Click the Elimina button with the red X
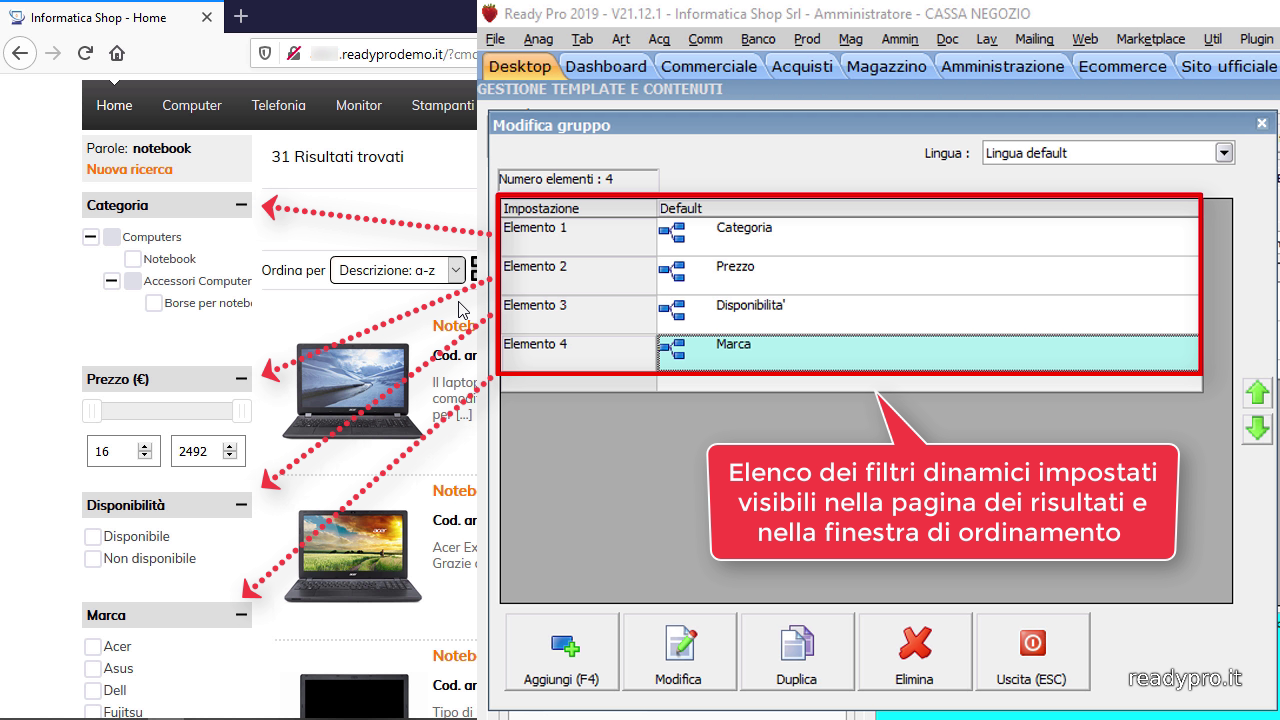This screenshot has width=1280, height=720. 915,652
